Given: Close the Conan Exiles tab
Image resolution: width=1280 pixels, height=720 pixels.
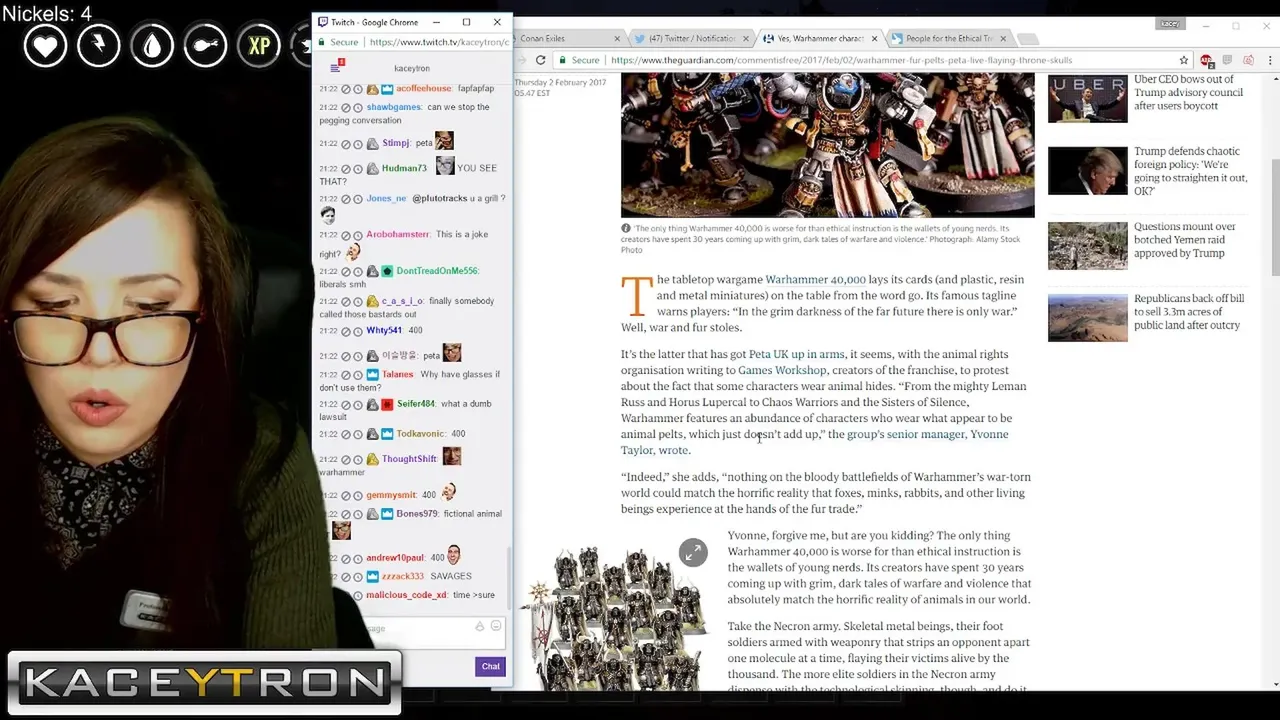Looking at the screenshot, I should click(x=618, y=38).
